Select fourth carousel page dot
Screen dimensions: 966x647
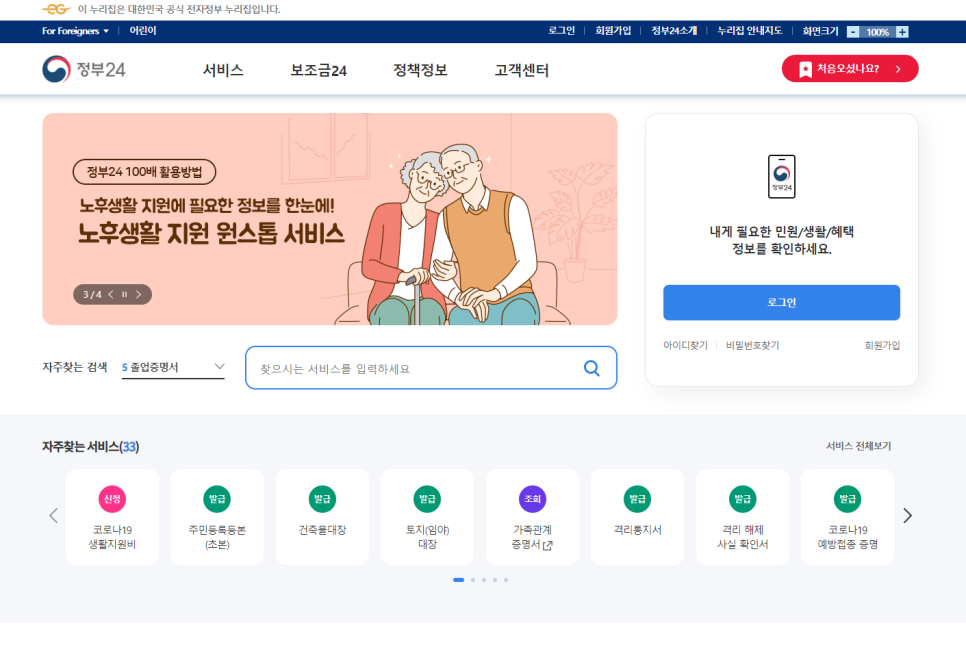coord(495,580)
